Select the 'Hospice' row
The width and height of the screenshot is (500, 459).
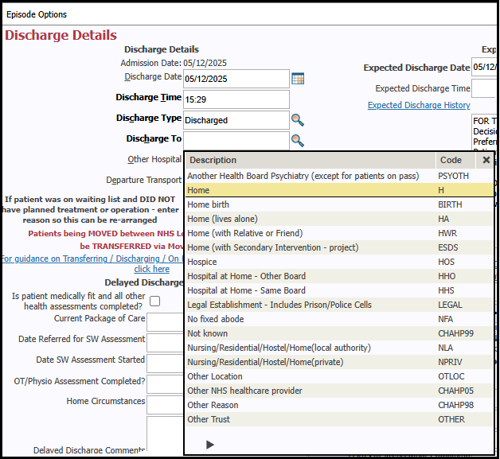coord(339,262)
